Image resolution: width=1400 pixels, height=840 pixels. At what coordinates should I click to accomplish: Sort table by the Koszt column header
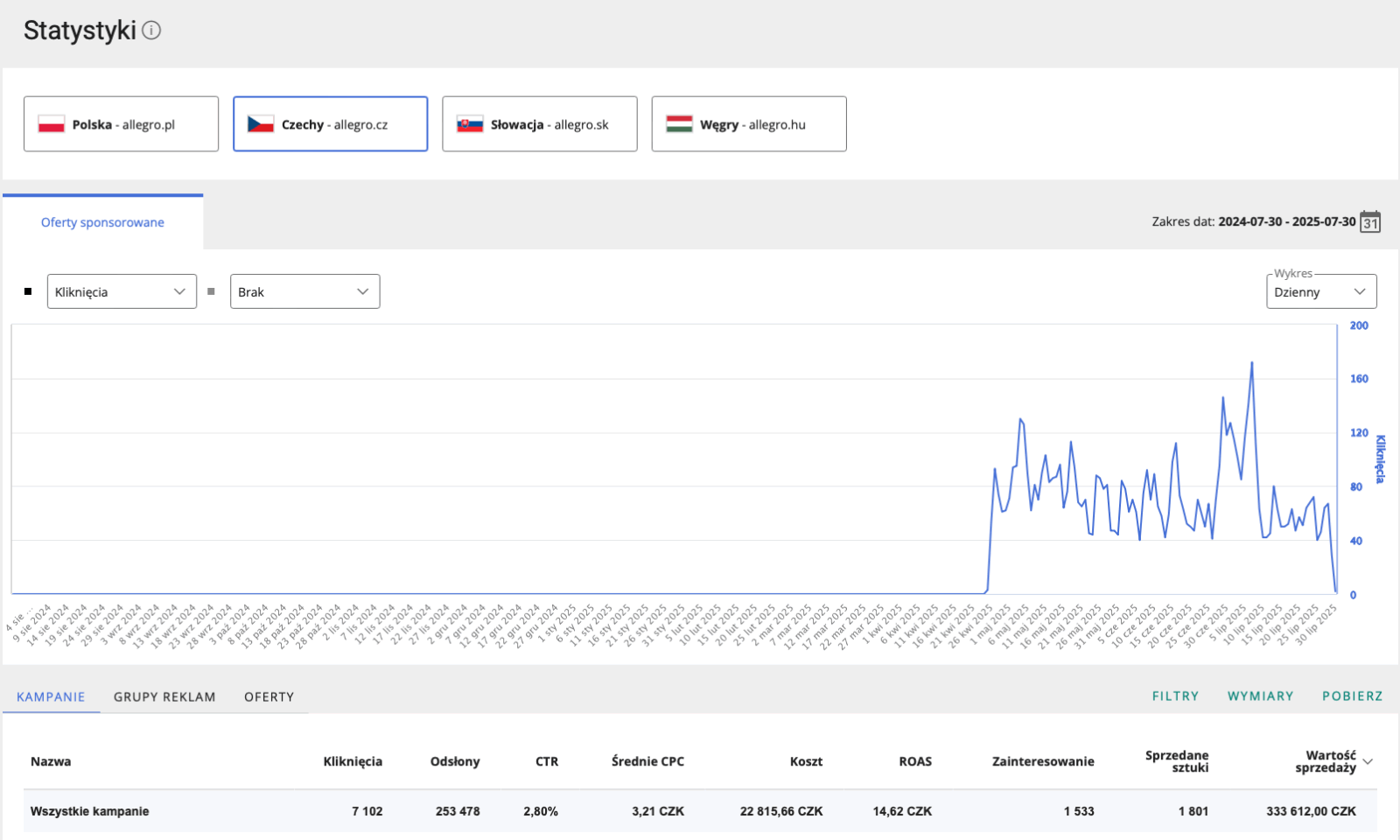click(806, 761)
